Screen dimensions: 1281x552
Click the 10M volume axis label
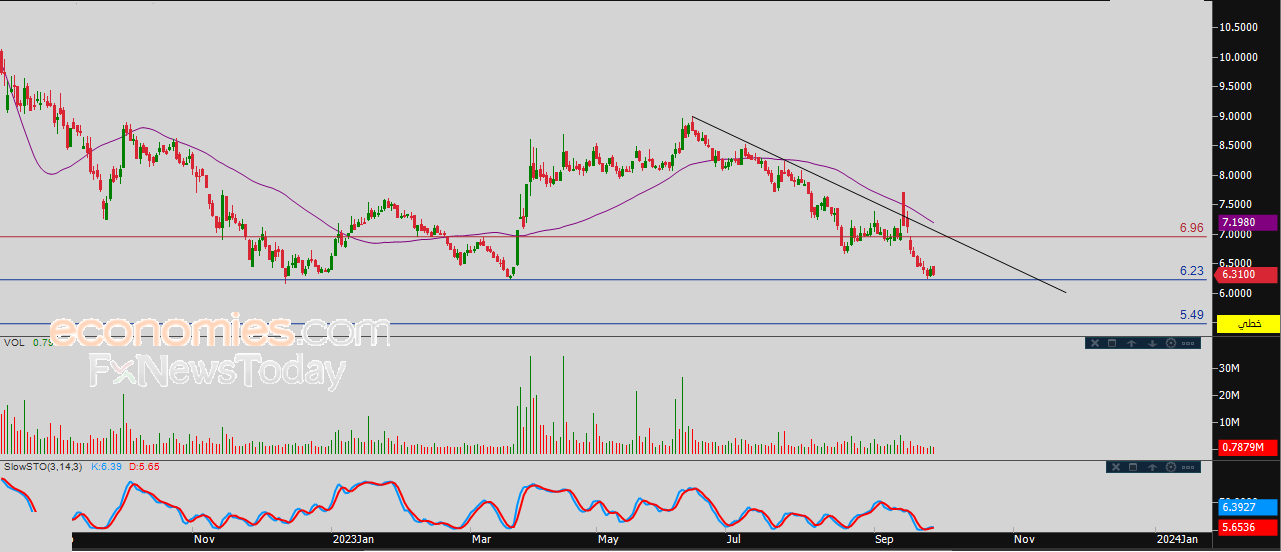pos(1228,422)
